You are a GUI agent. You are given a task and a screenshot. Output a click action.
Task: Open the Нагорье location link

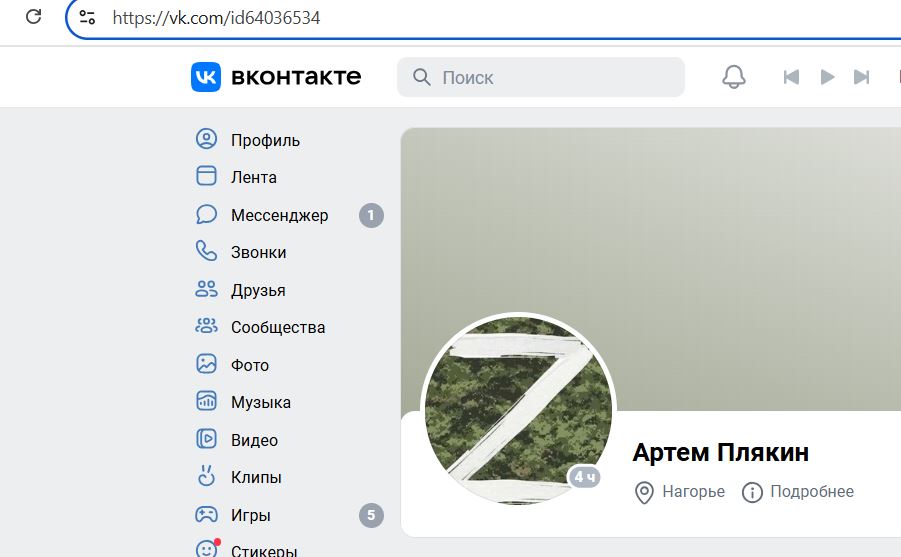click(694, 491)
